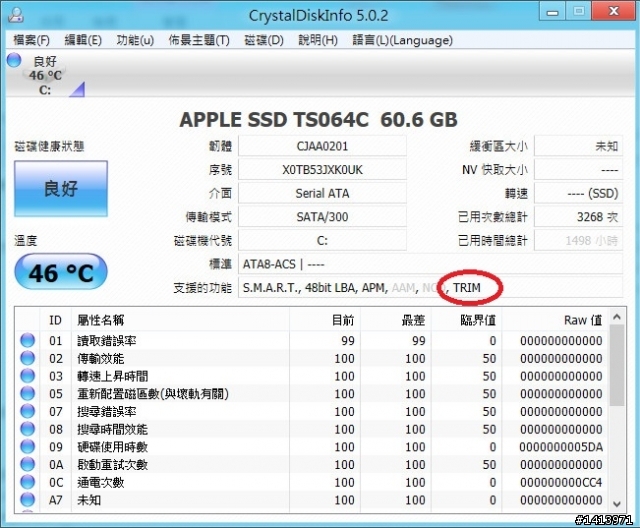Click status orb of row 0A 啟動重試次數
The image size is (640, 528).
(27, 464)
